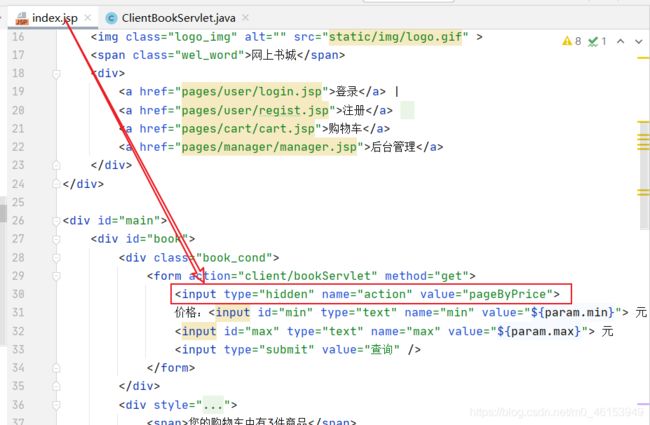Click the pages/manager/manager.jsp href value
The width and height of the screenshot is (650, 425).
(269, 147)
